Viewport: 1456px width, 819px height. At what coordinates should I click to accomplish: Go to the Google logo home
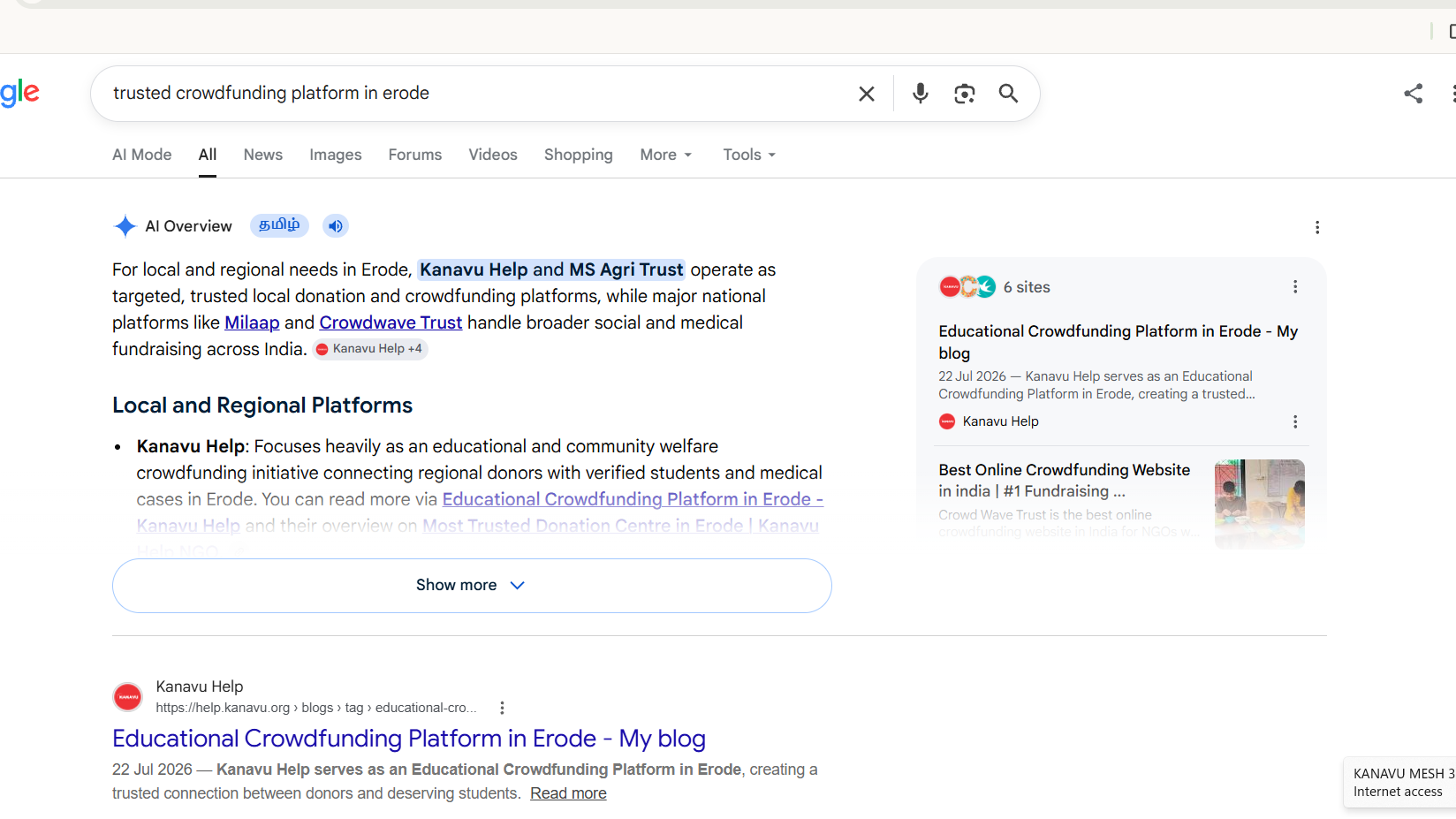pyautogui.click(x=19, y=93)
